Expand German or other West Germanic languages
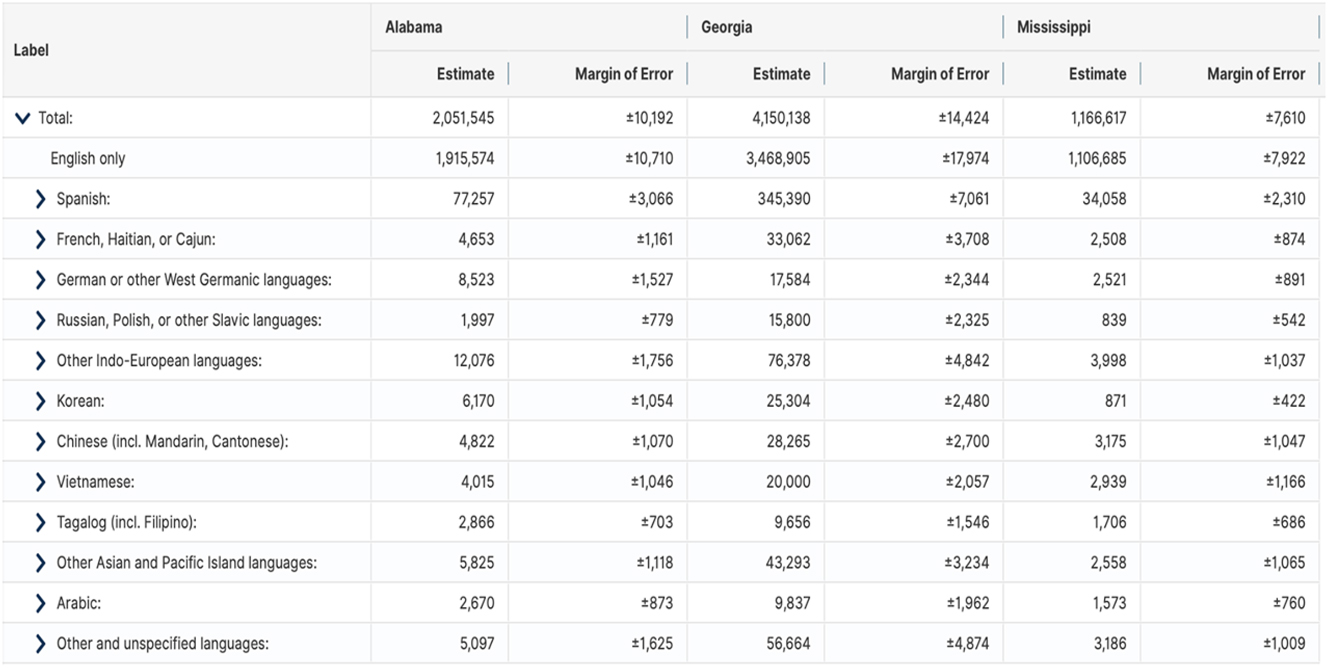1328x668 pixels. click(x=40, y=280)
